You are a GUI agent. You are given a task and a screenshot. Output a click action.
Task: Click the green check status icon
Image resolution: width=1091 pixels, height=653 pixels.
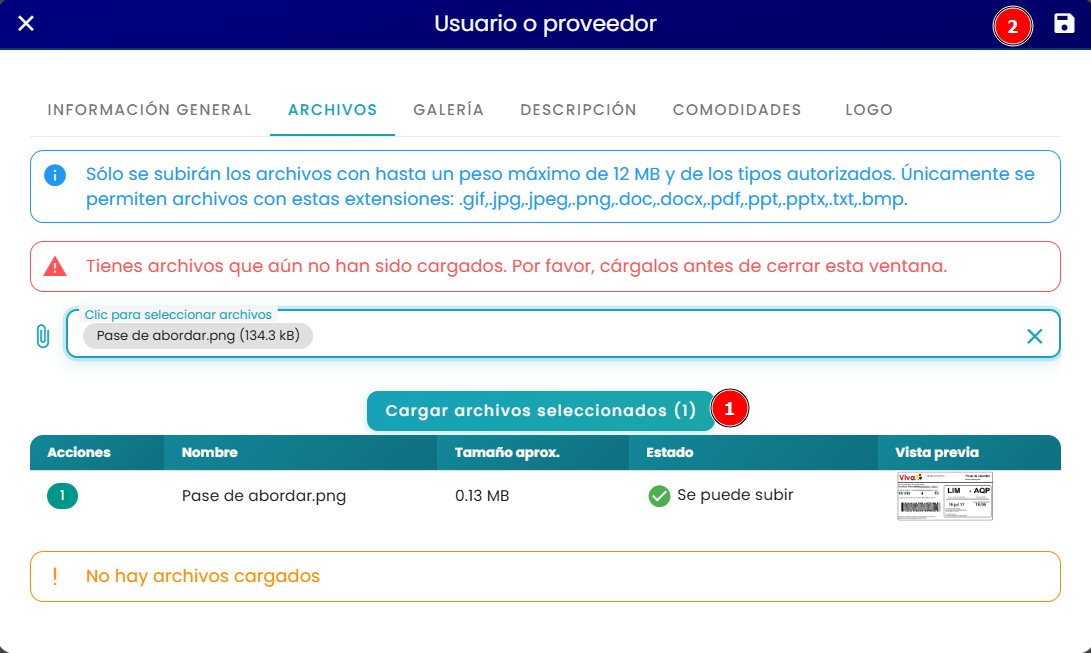point(659,496)
